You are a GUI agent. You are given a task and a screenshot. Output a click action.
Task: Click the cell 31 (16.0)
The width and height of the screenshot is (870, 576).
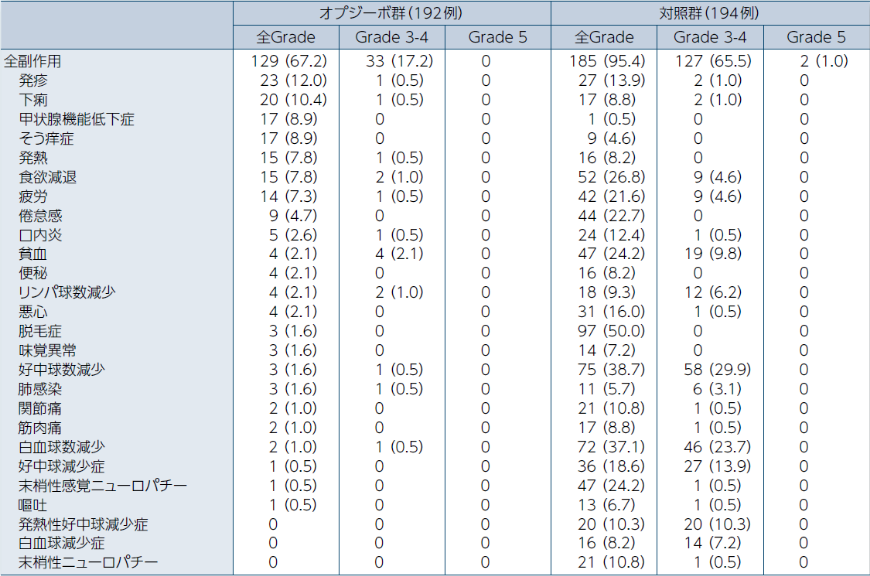612,311
